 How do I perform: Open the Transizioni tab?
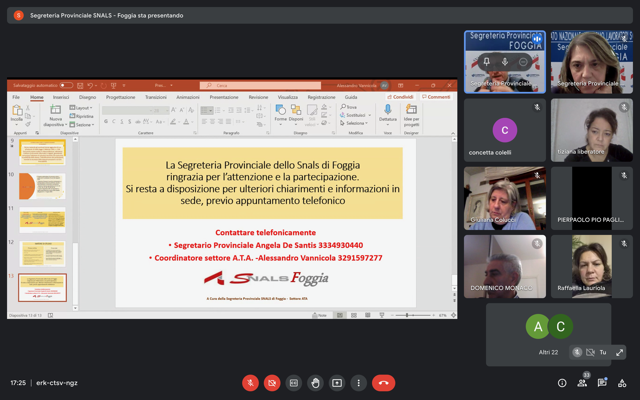156,97
